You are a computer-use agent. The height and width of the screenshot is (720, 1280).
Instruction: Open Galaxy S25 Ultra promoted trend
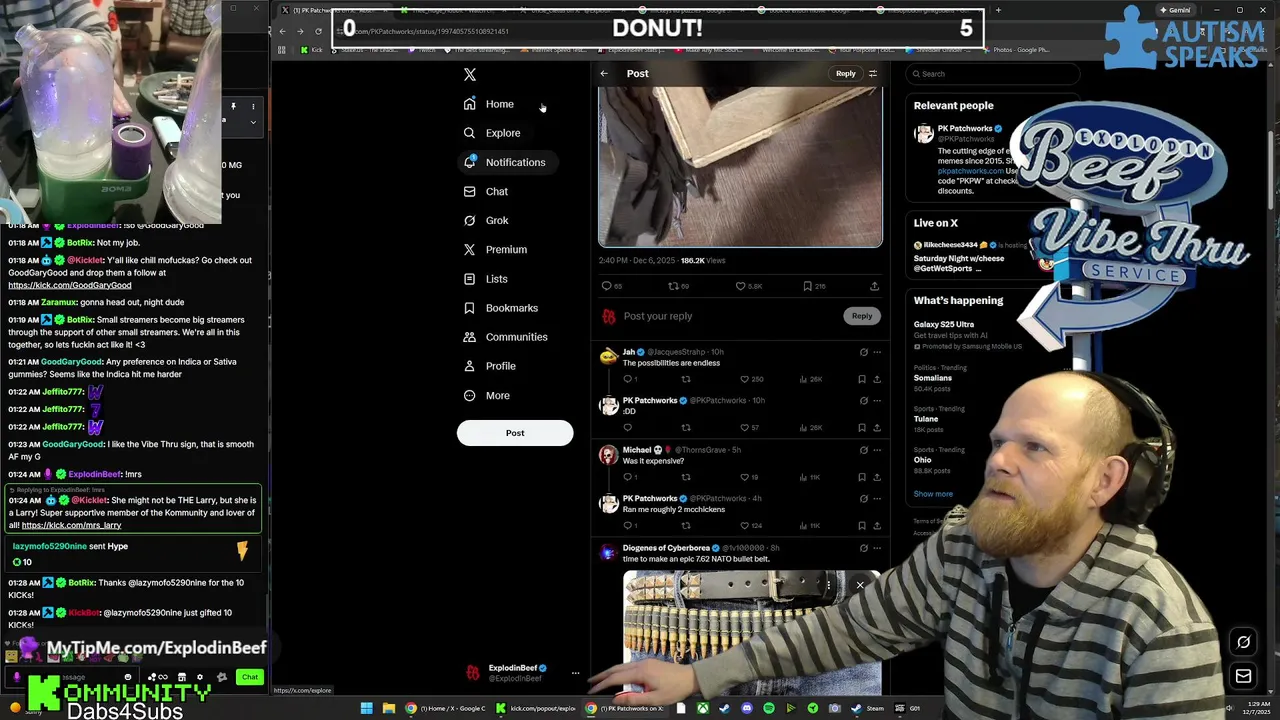tap(944, 324)
